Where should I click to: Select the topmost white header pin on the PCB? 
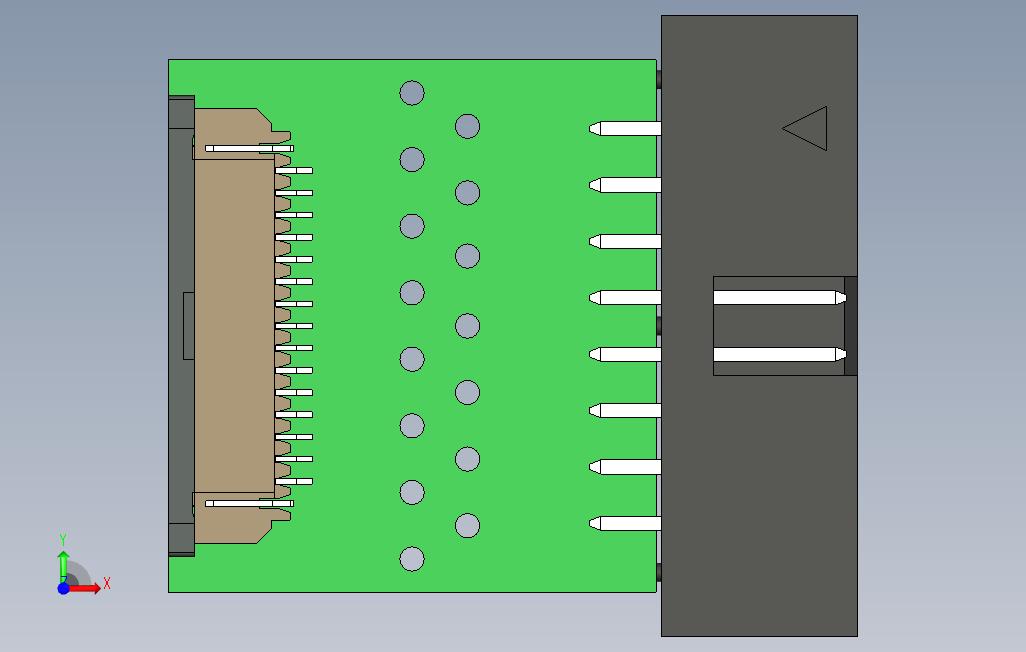625,128
